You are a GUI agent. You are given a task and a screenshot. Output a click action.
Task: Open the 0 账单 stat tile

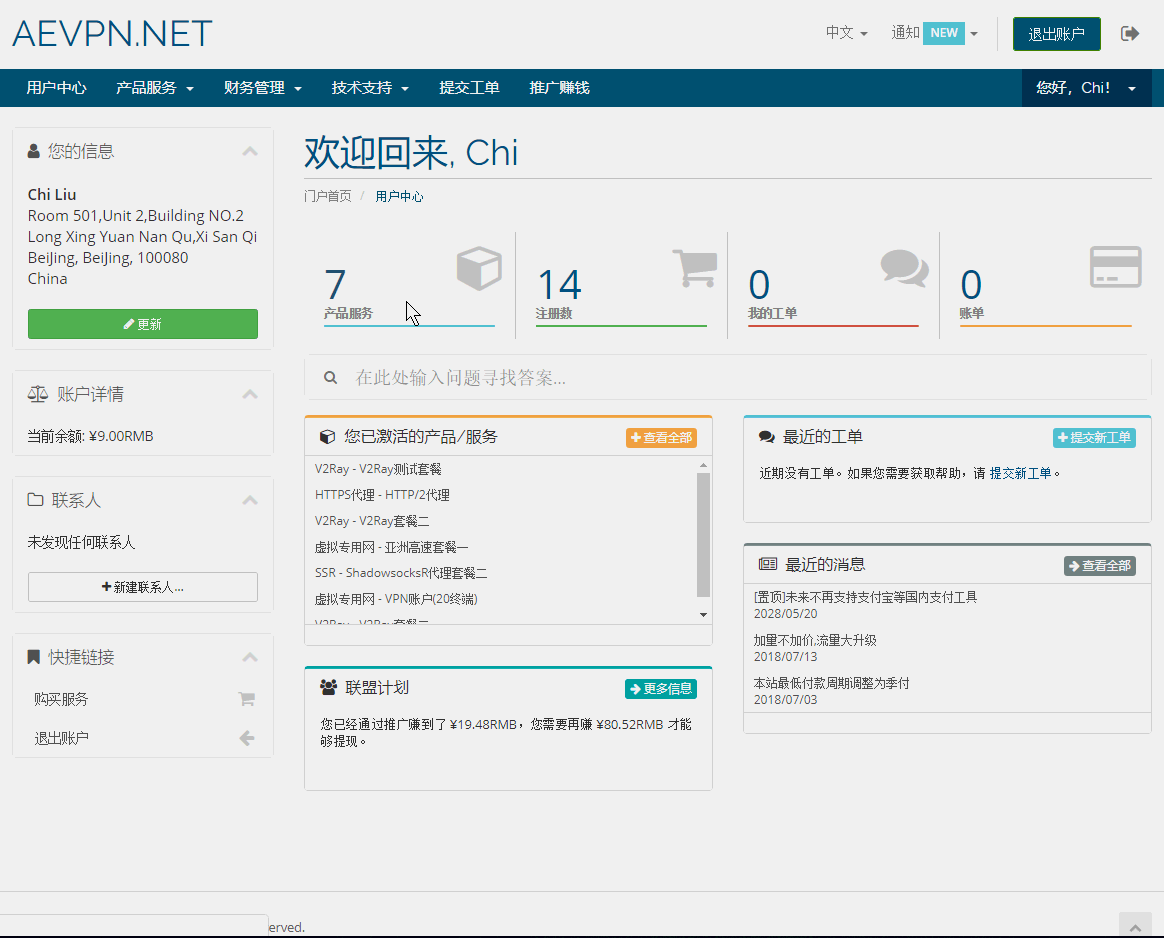pos(1045,286)
